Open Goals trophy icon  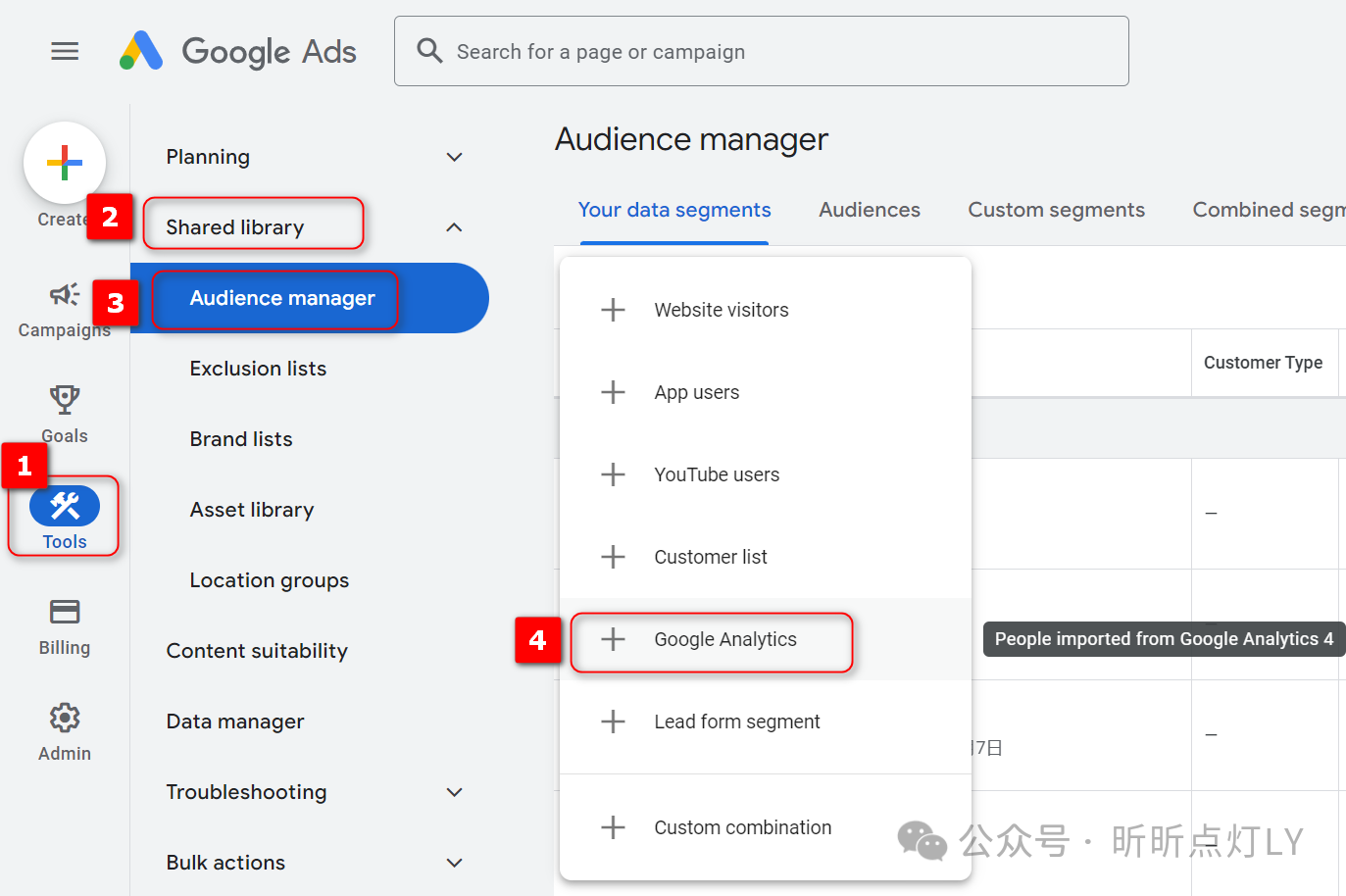[65, 400]
